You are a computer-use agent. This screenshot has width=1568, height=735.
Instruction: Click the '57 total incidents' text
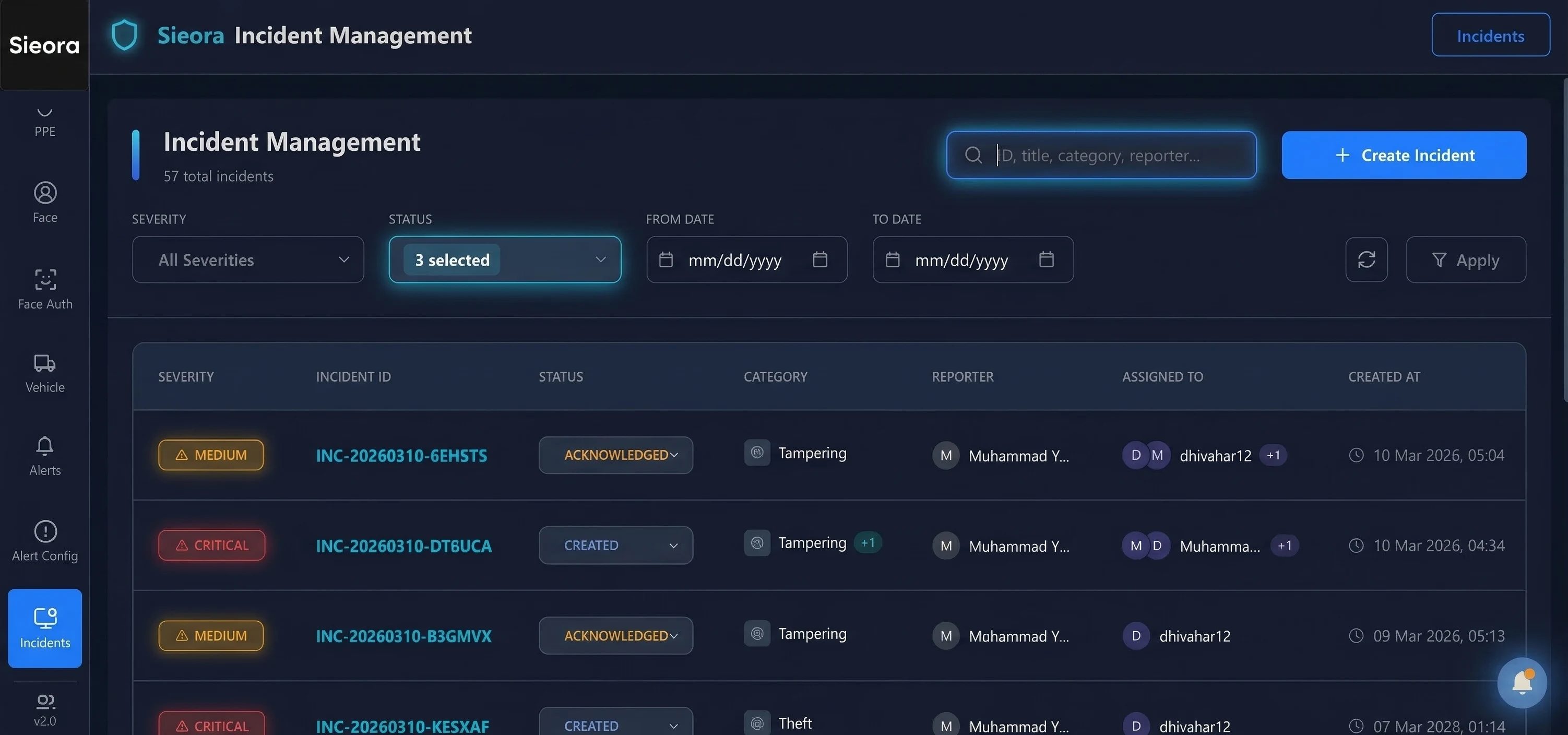[x=218, y=176]
